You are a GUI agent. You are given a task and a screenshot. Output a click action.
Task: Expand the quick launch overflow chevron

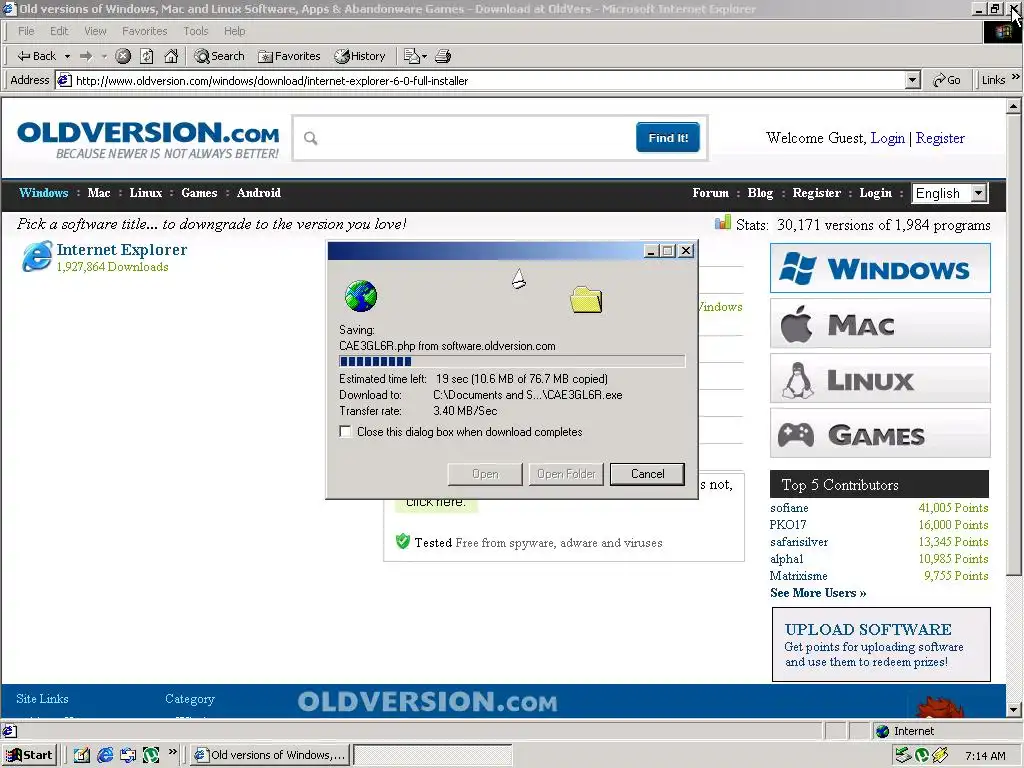point(172,752)
